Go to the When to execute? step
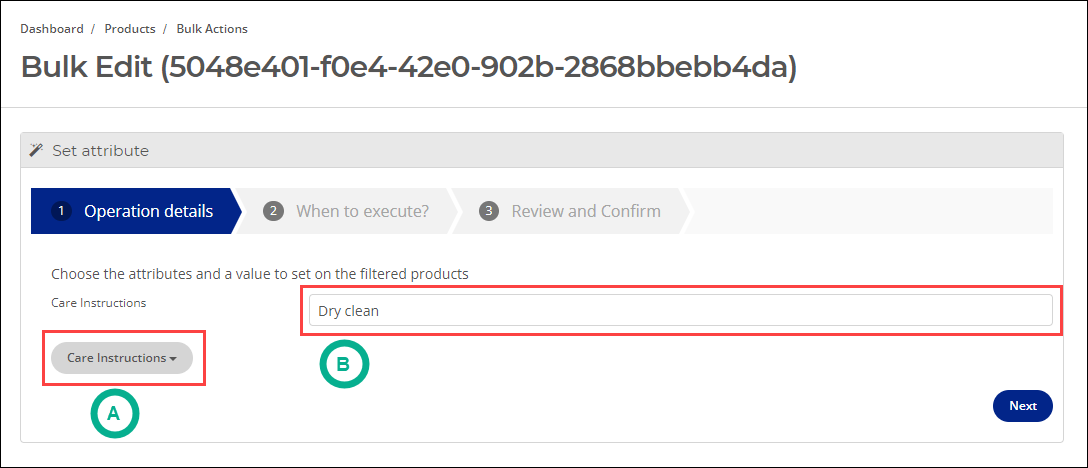The image size is (1088, 468). [x=347, y=211]
